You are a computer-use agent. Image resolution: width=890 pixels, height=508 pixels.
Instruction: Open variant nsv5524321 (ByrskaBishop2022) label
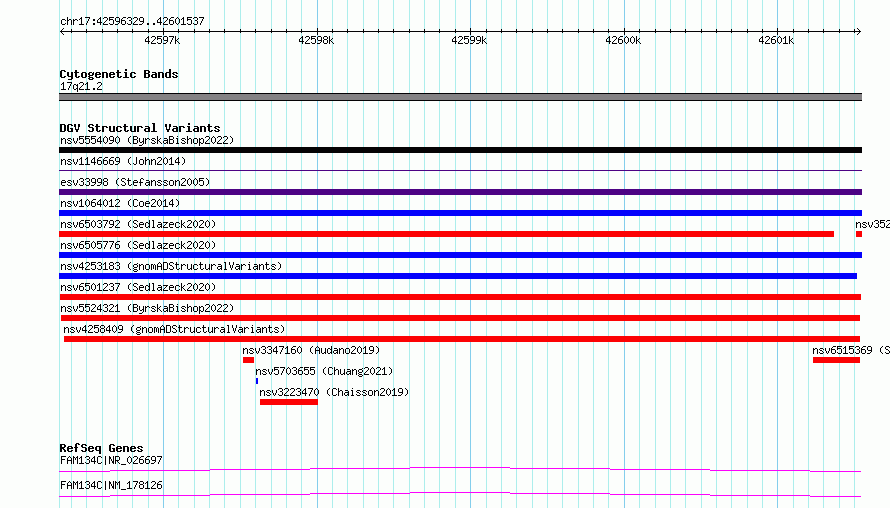[x=147, y=308]
